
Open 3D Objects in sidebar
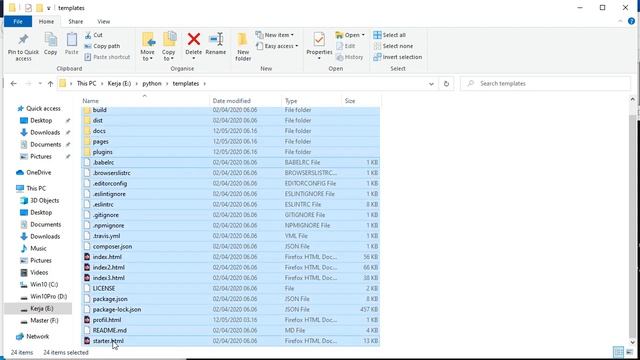click(x=40, y=200)
